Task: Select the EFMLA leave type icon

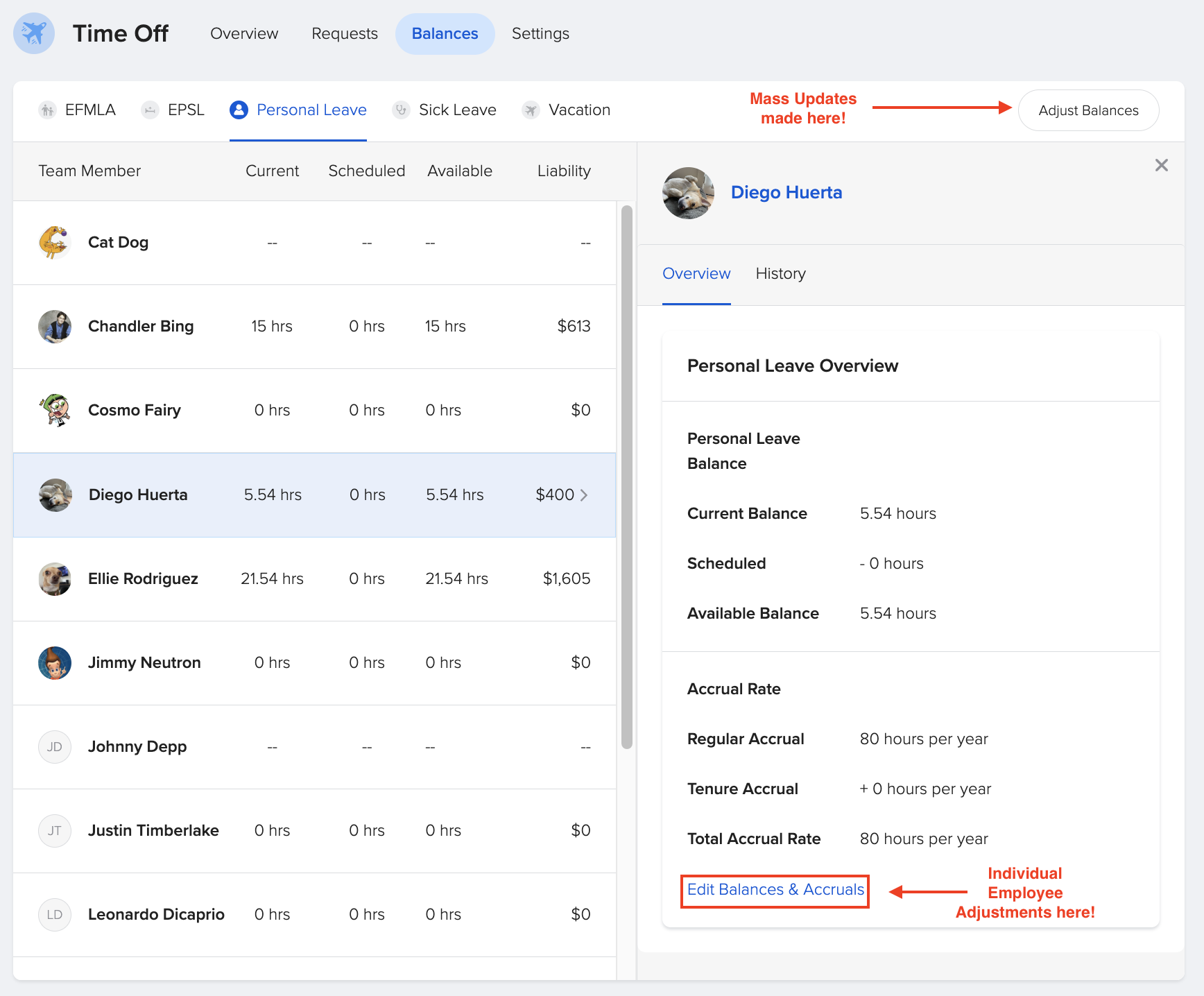Action: (46, 110)
